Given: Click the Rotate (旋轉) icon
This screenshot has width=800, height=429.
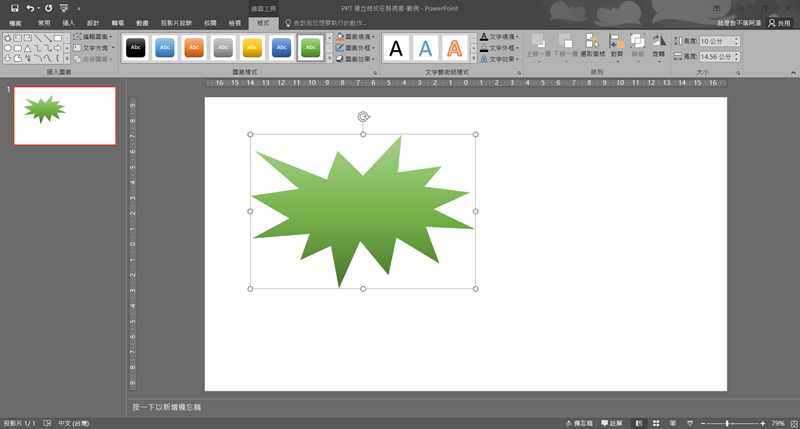Looking at the screenshot, I should pyautogui.click(x=658, y=45).
